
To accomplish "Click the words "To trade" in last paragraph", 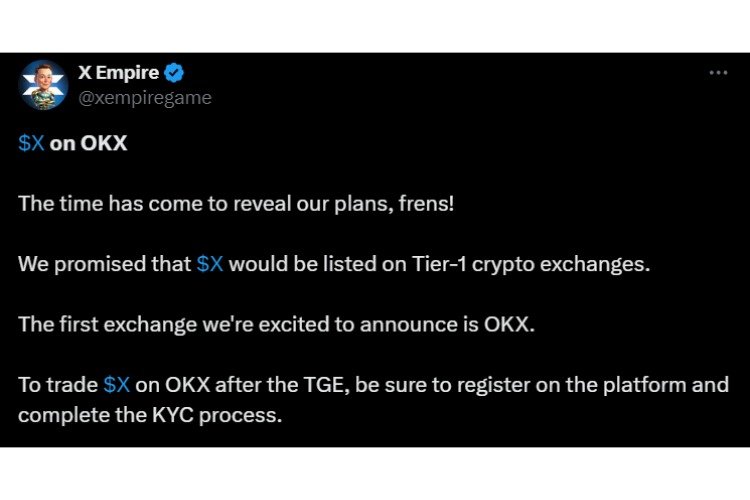I will click(57, 385).
